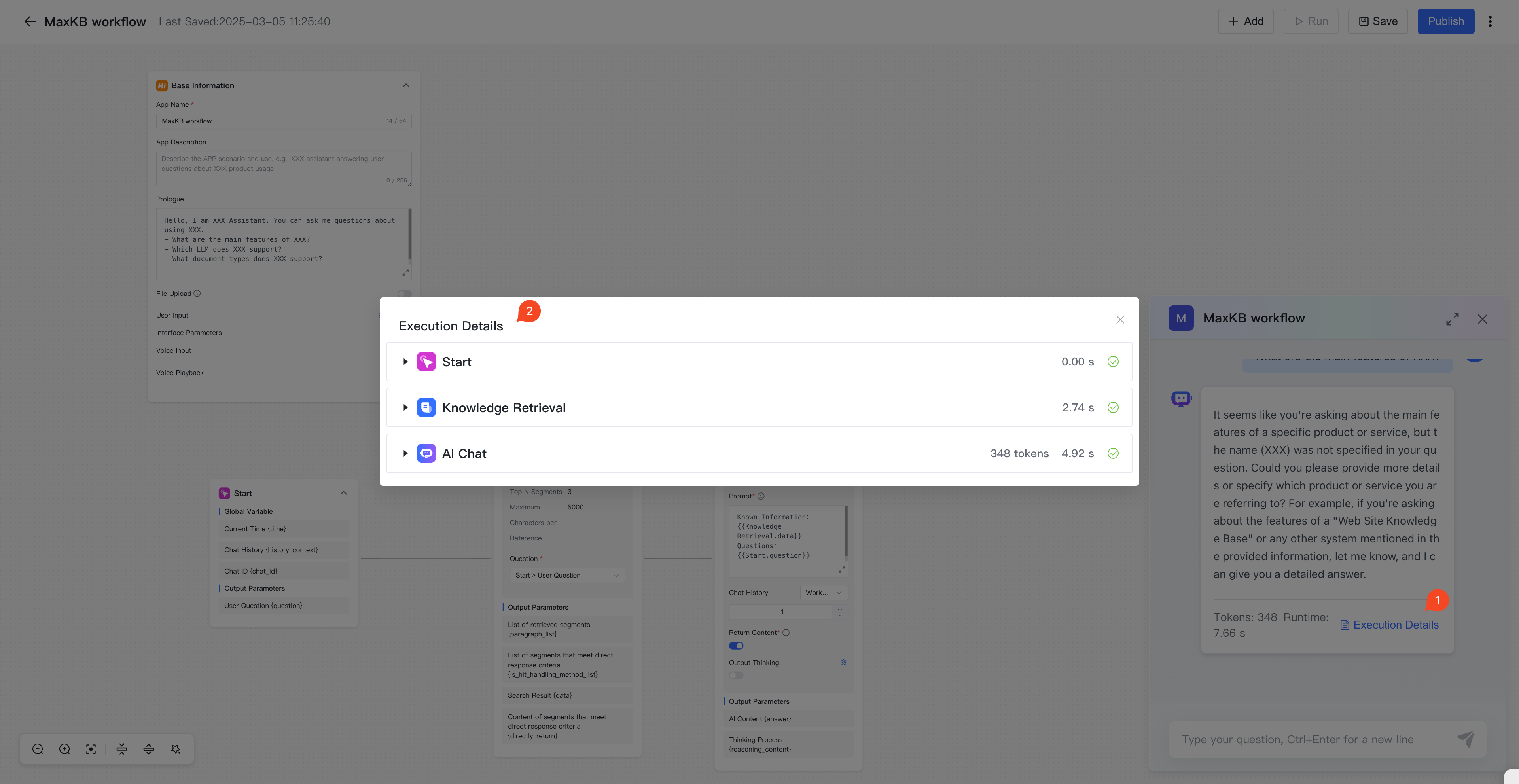
Task: Click the Start node icon on the canvas
Action: click(x=224, y=493)
